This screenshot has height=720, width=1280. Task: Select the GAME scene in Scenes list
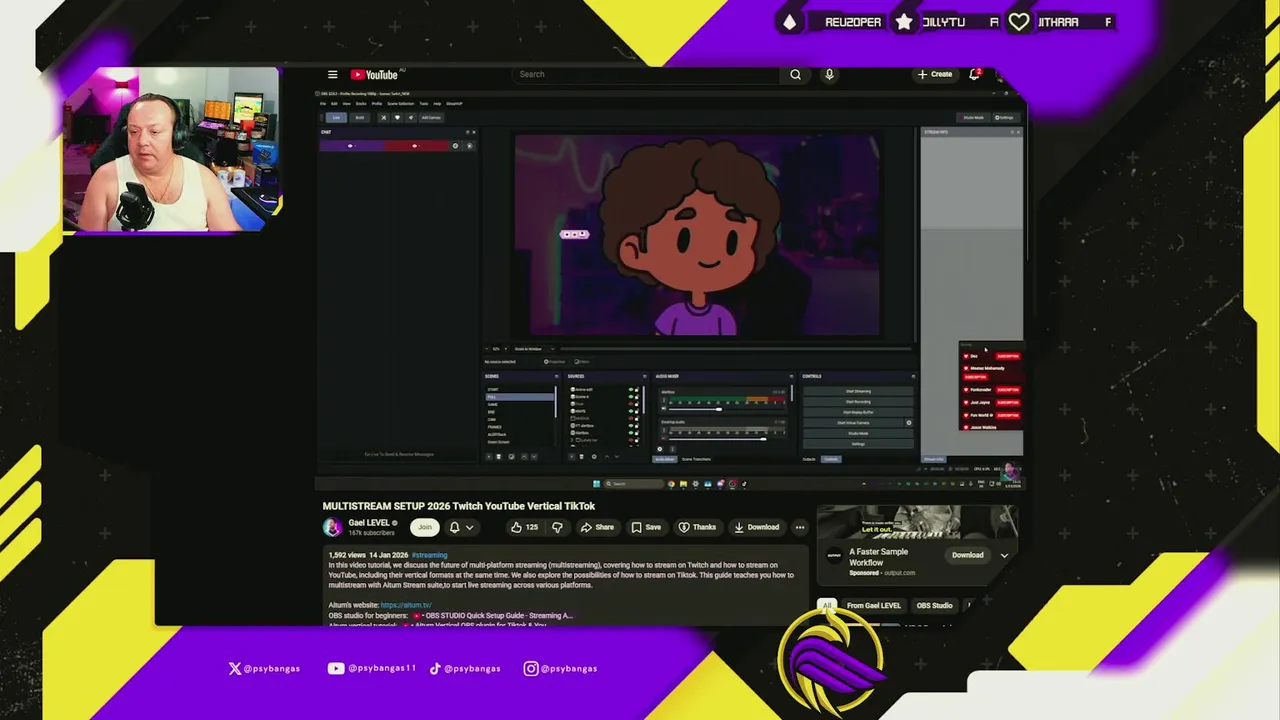tap(493, 404)
